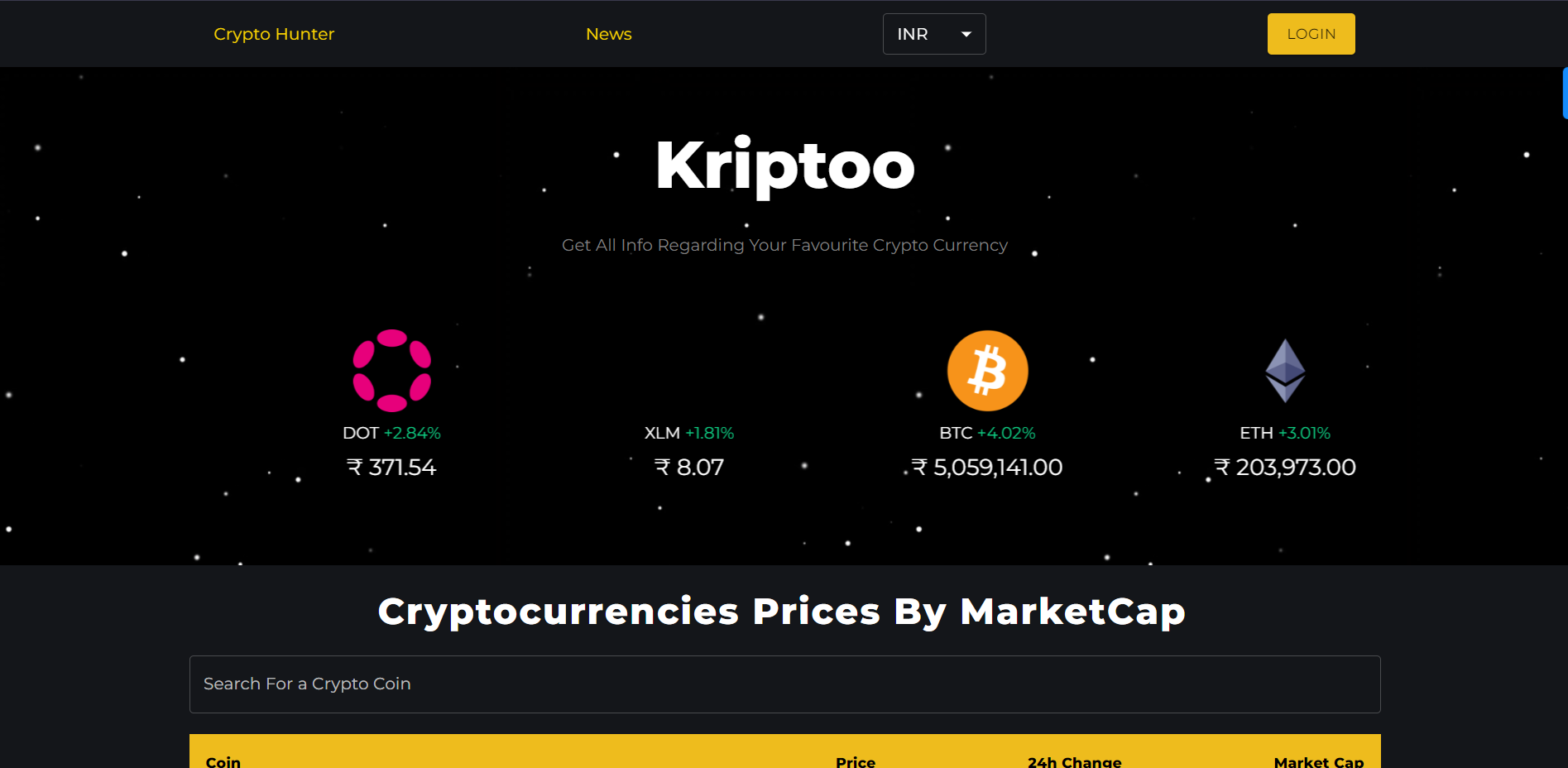
Task: Click the Price column header
Action: click(x=855, y=761)
